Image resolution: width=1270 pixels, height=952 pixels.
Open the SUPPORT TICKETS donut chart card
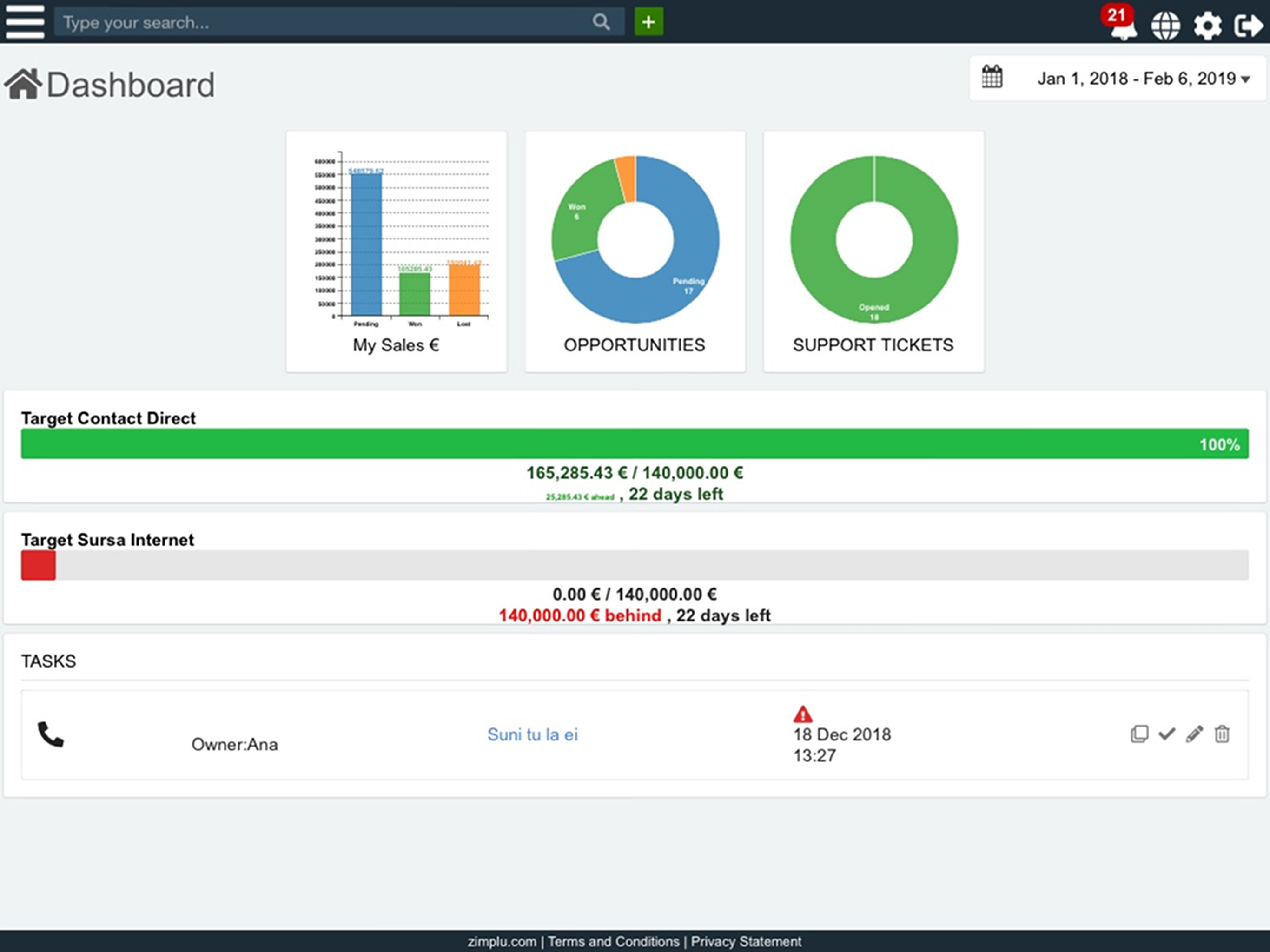[873, 251]
